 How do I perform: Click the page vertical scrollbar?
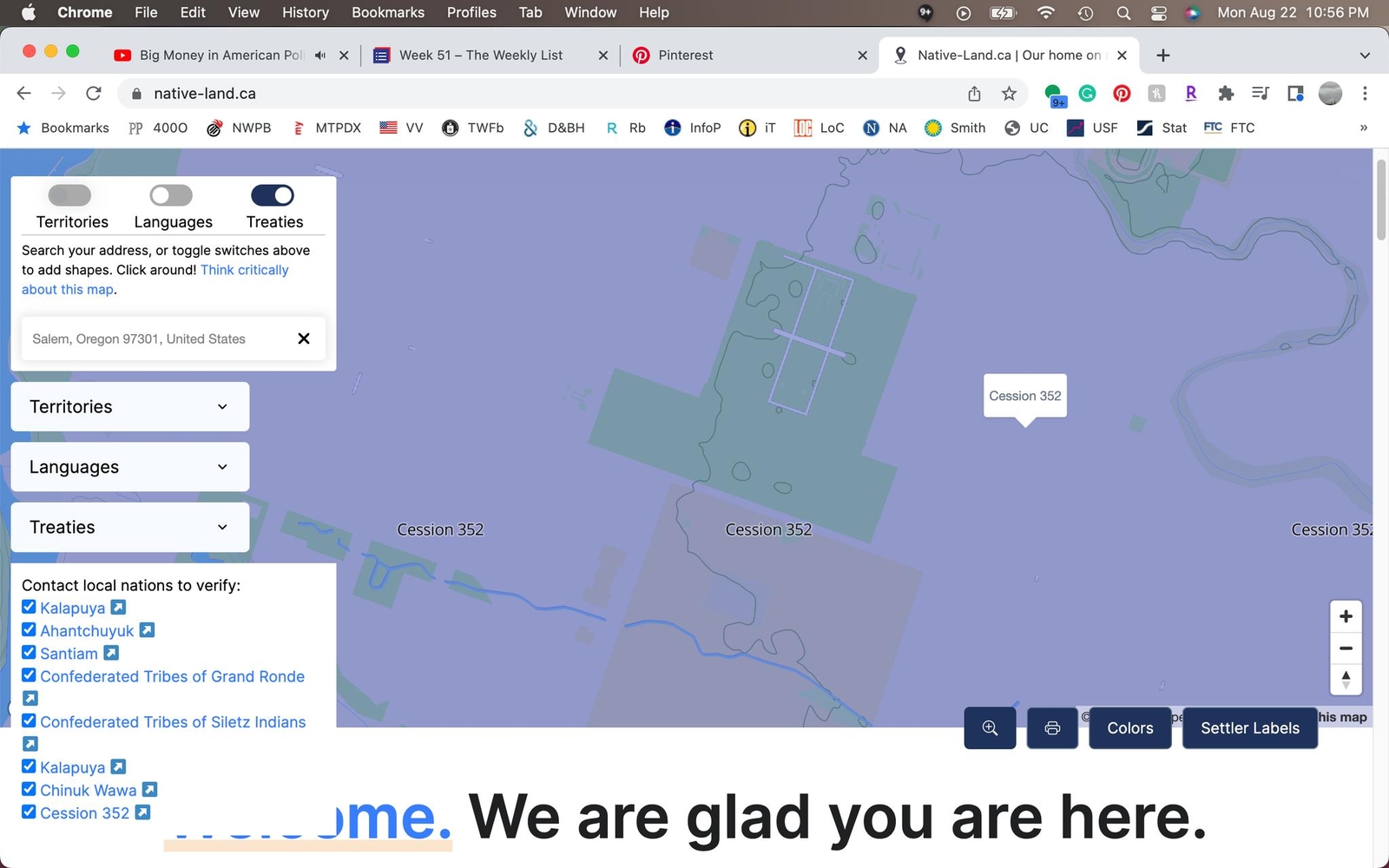pos(1381,200)
